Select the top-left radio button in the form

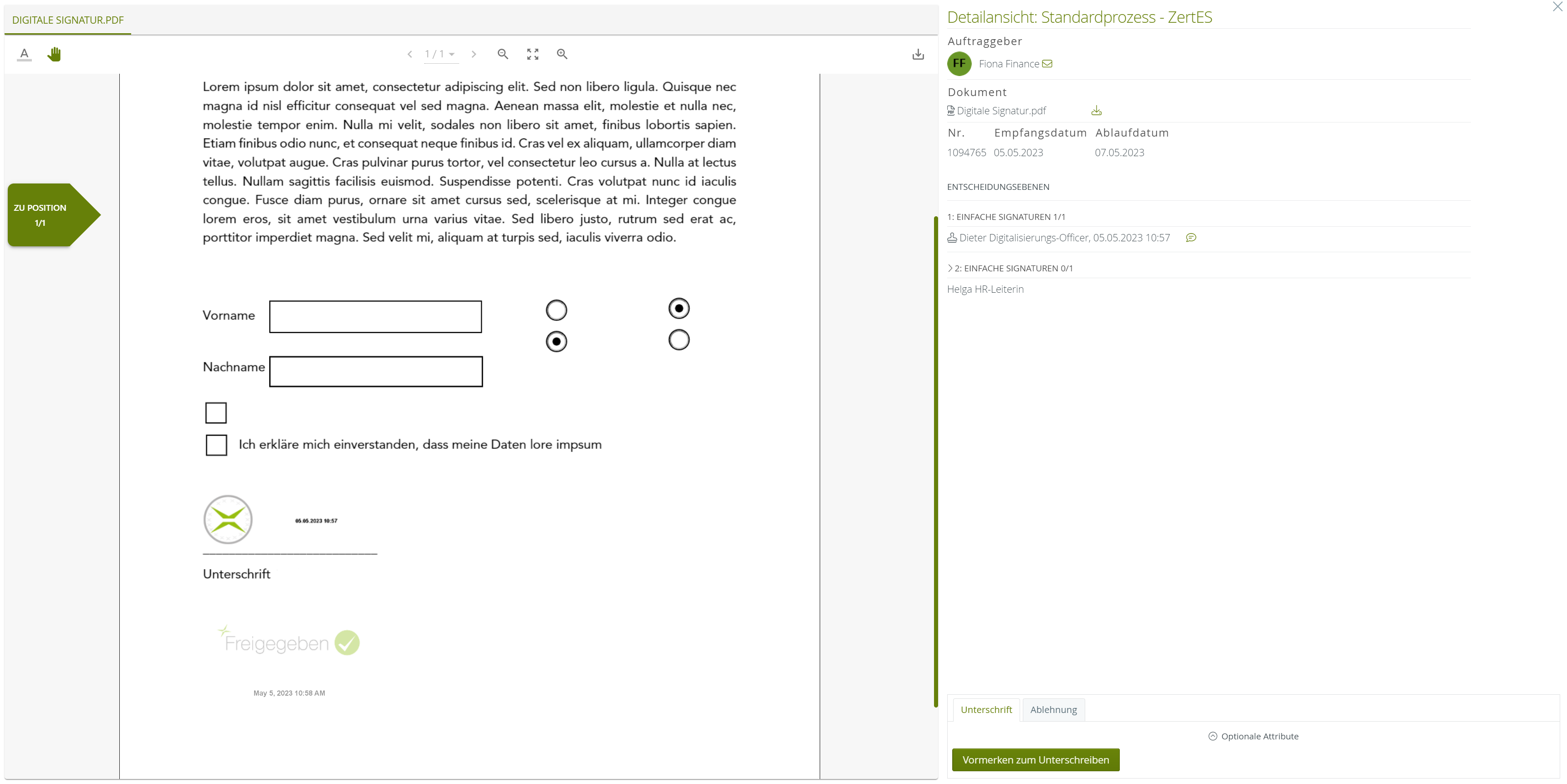[x=556, y=310]
